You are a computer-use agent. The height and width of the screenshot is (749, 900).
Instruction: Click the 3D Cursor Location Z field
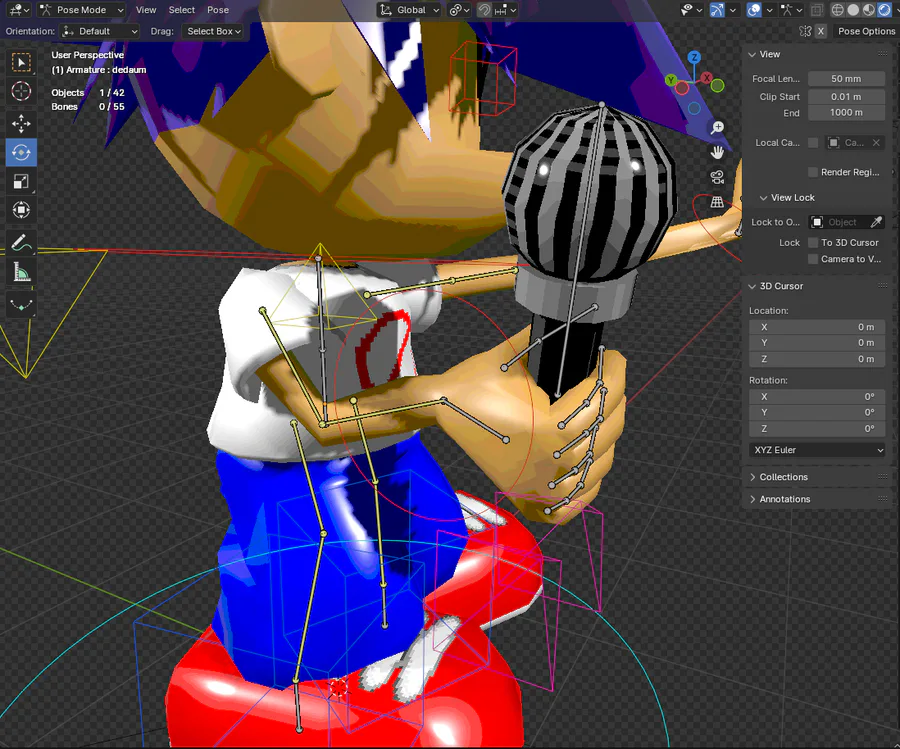click(x=817, y=359)
